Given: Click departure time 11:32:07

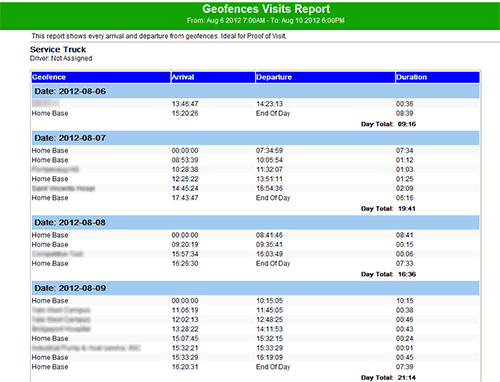Looking at the screenshot, I should (x=269, y=169).
